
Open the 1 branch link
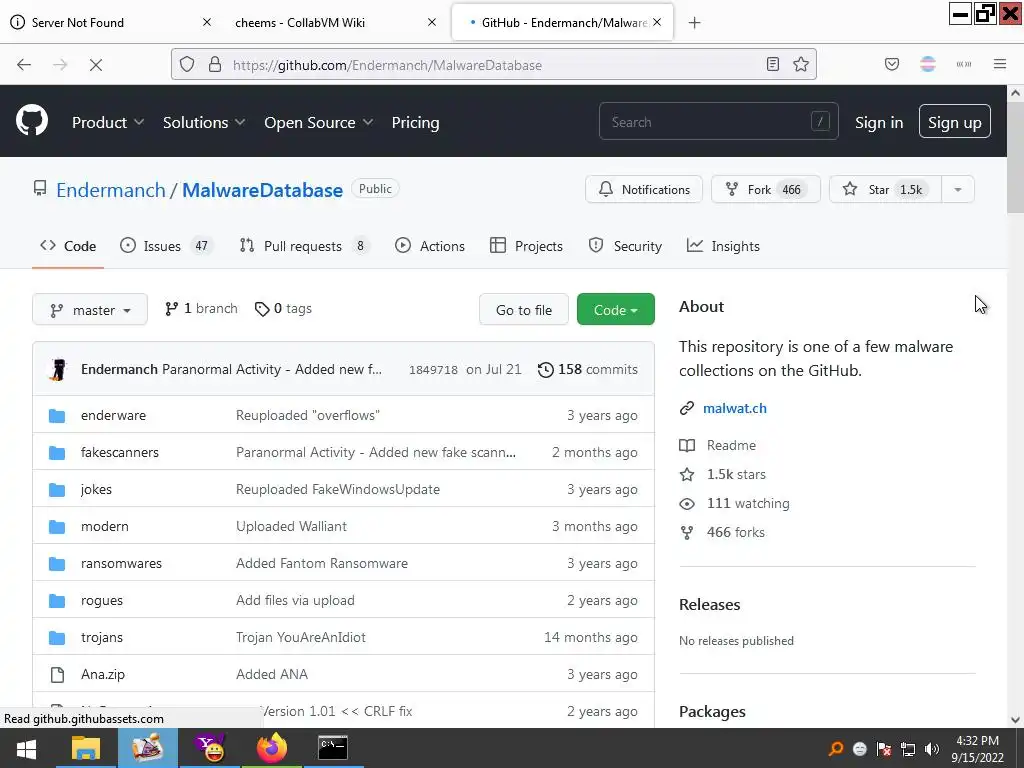point(201,308)
